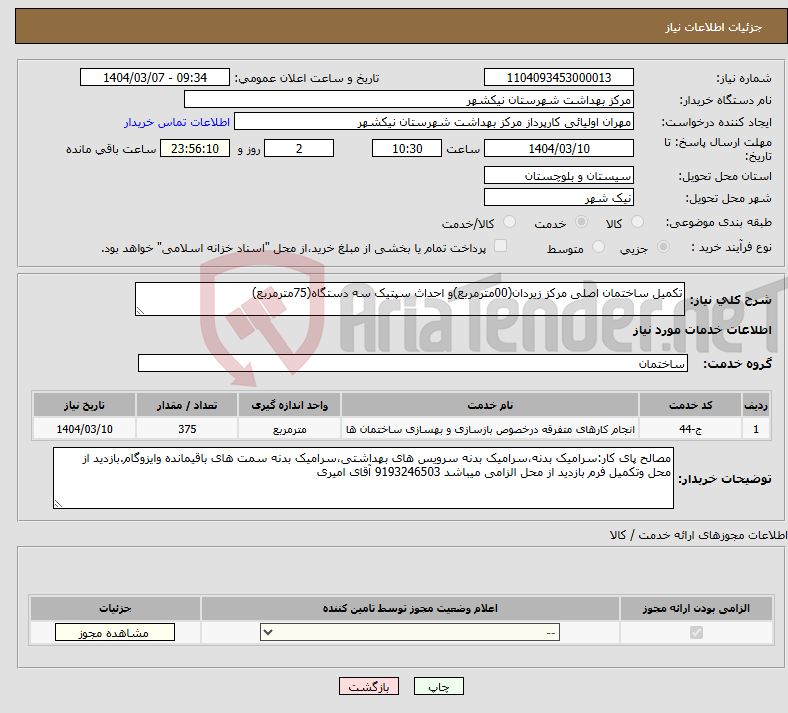Screen dimensions: 788x713
Task: Click the اعلام وضعیت مجوز column header
Action: point(410,608)
